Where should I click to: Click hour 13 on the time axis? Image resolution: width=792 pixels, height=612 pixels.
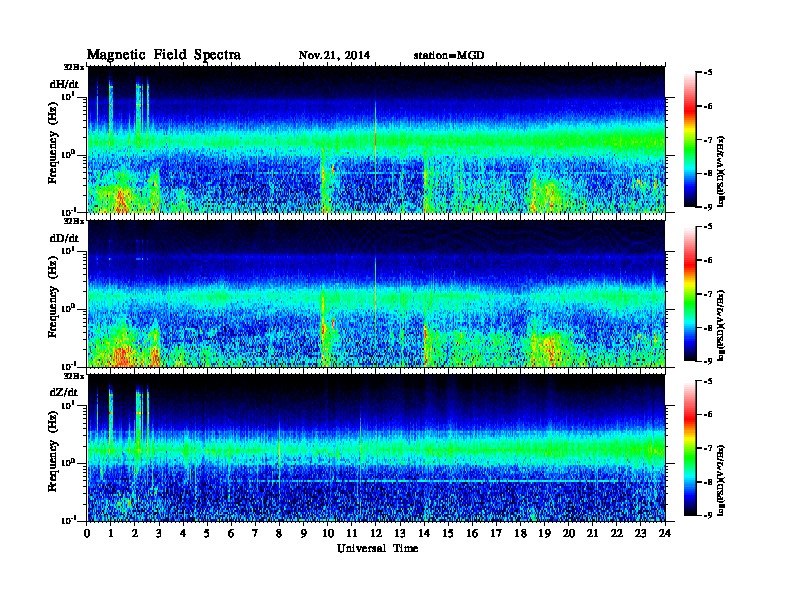point(400,534)
